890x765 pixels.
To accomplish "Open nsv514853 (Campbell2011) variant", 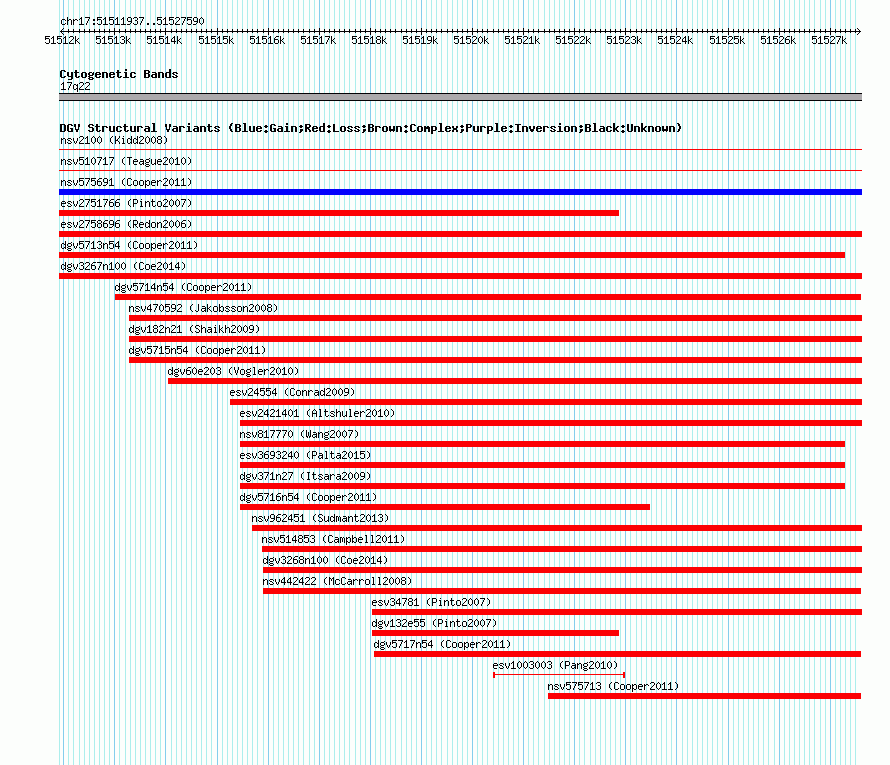I will click(333, 539).
